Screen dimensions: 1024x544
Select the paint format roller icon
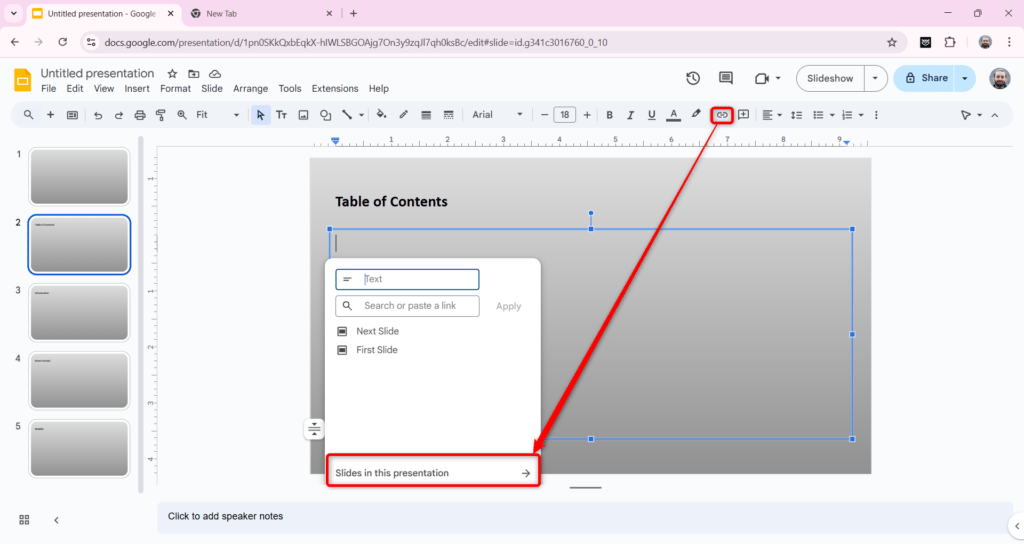point(161,115)
